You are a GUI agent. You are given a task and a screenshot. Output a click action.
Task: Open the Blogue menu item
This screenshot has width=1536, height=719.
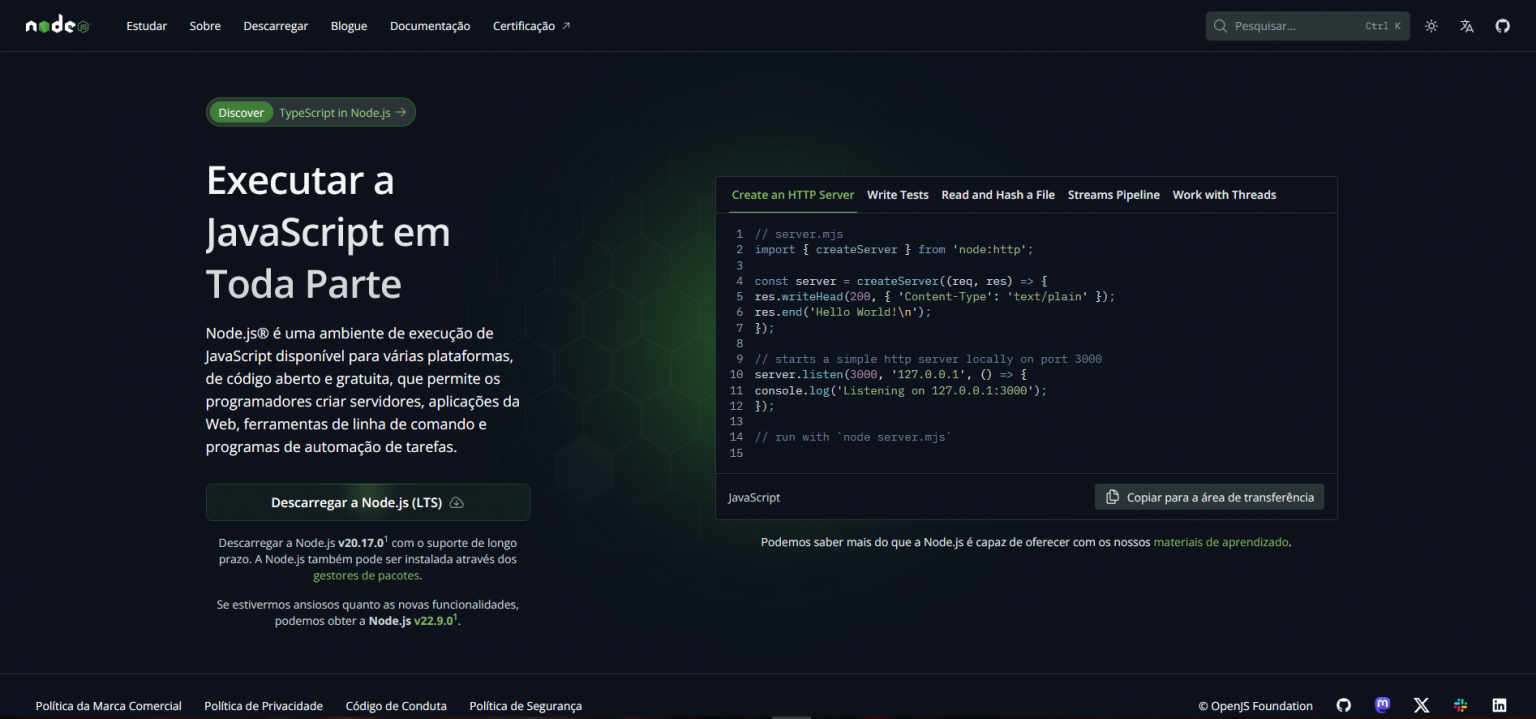coord(348,25)
